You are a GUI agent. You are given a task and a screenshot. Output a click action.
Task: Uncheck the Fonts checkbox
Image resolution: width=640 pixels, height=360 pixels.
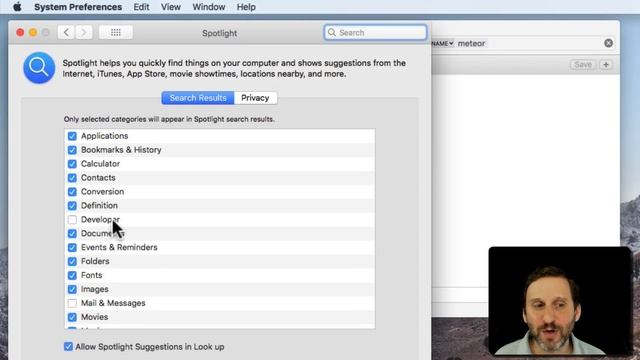click(72, 275)
